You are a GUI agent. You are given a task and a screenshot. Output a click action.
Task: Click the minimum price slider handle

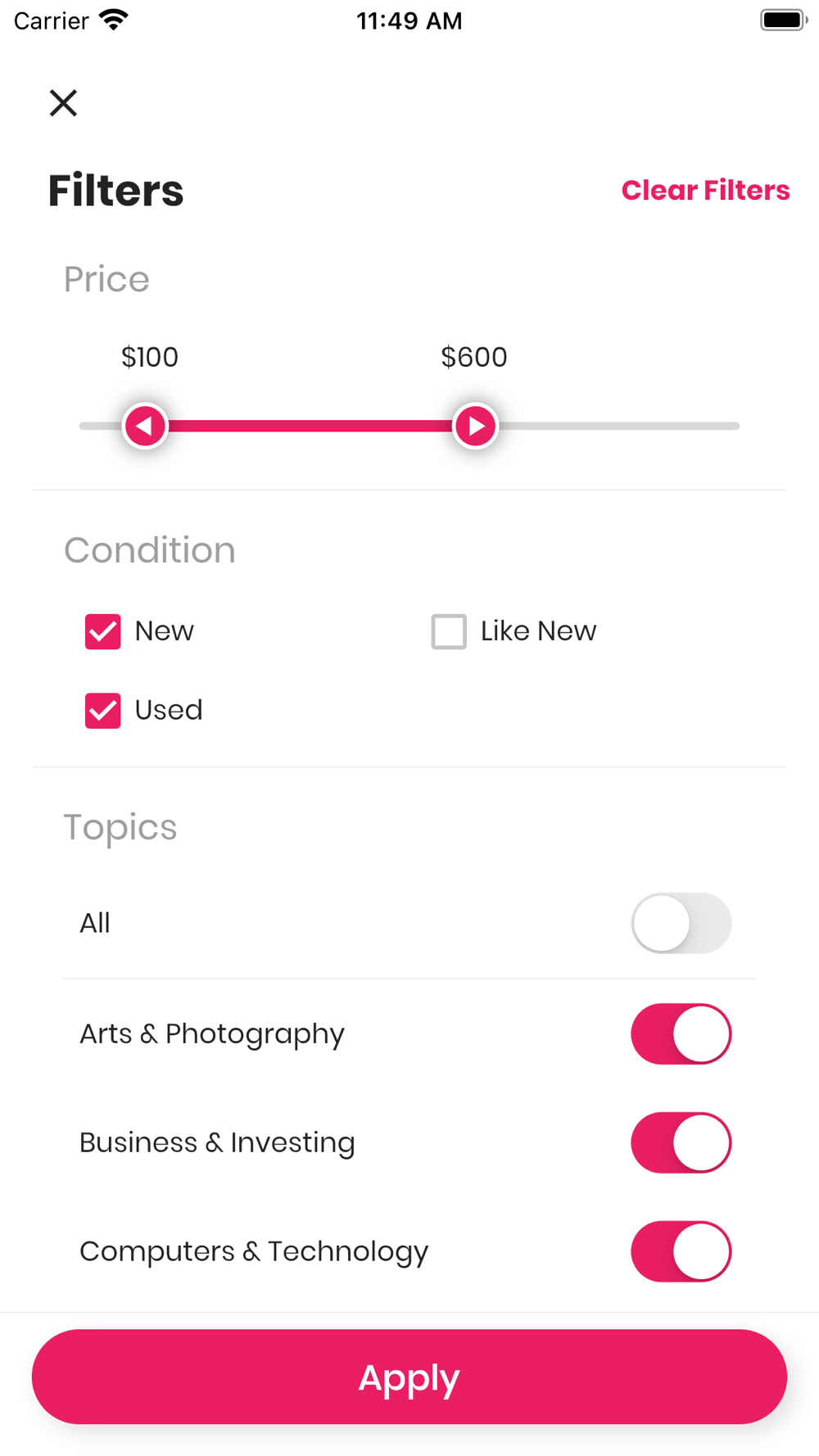(145, 426)
